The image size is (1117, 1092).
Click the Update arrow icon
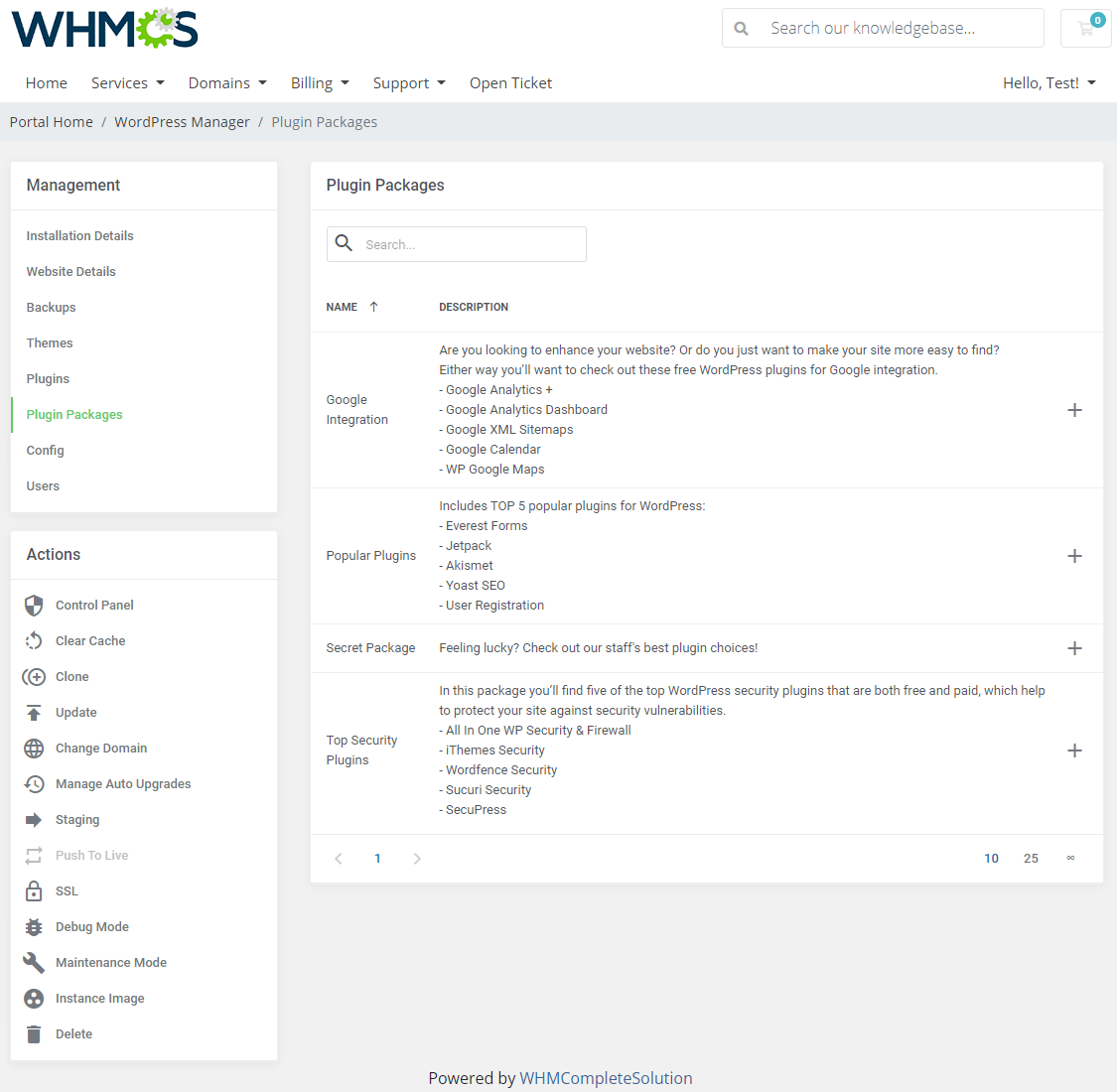[x=35, y=712]
